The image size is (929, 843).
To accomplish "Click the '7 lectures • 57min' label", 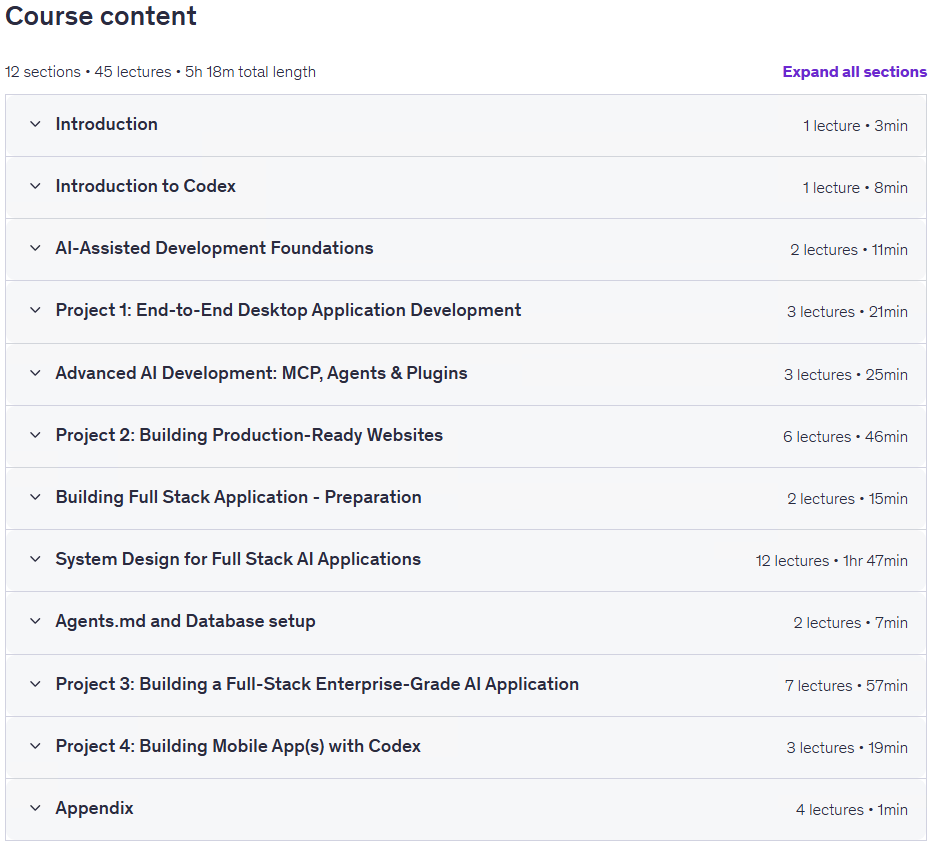I will pyautogui.click(x=846, y=686).
